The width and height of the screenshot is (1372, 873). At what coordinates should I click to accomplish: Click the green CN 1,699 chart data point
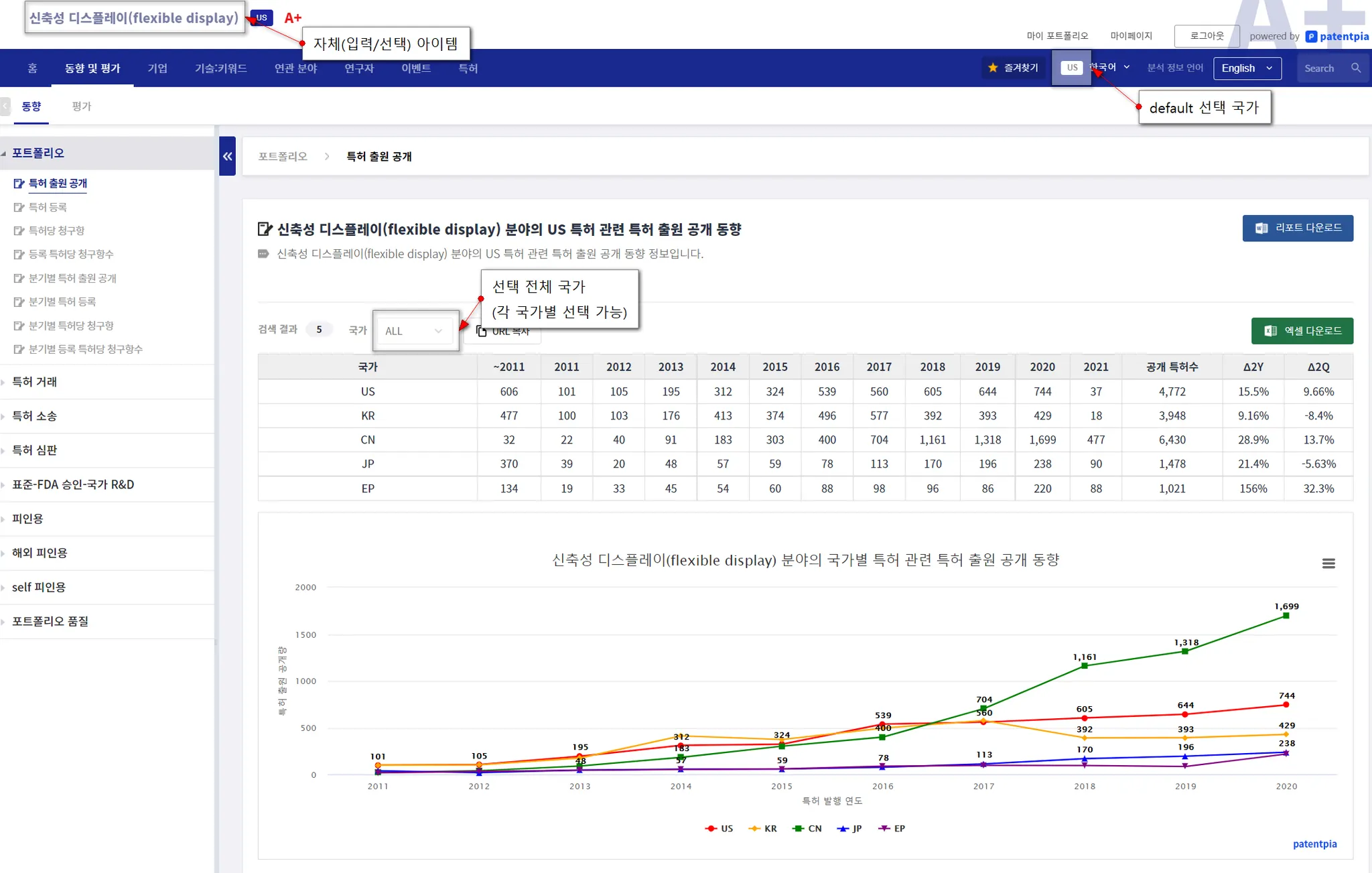tap(1286, 616)
